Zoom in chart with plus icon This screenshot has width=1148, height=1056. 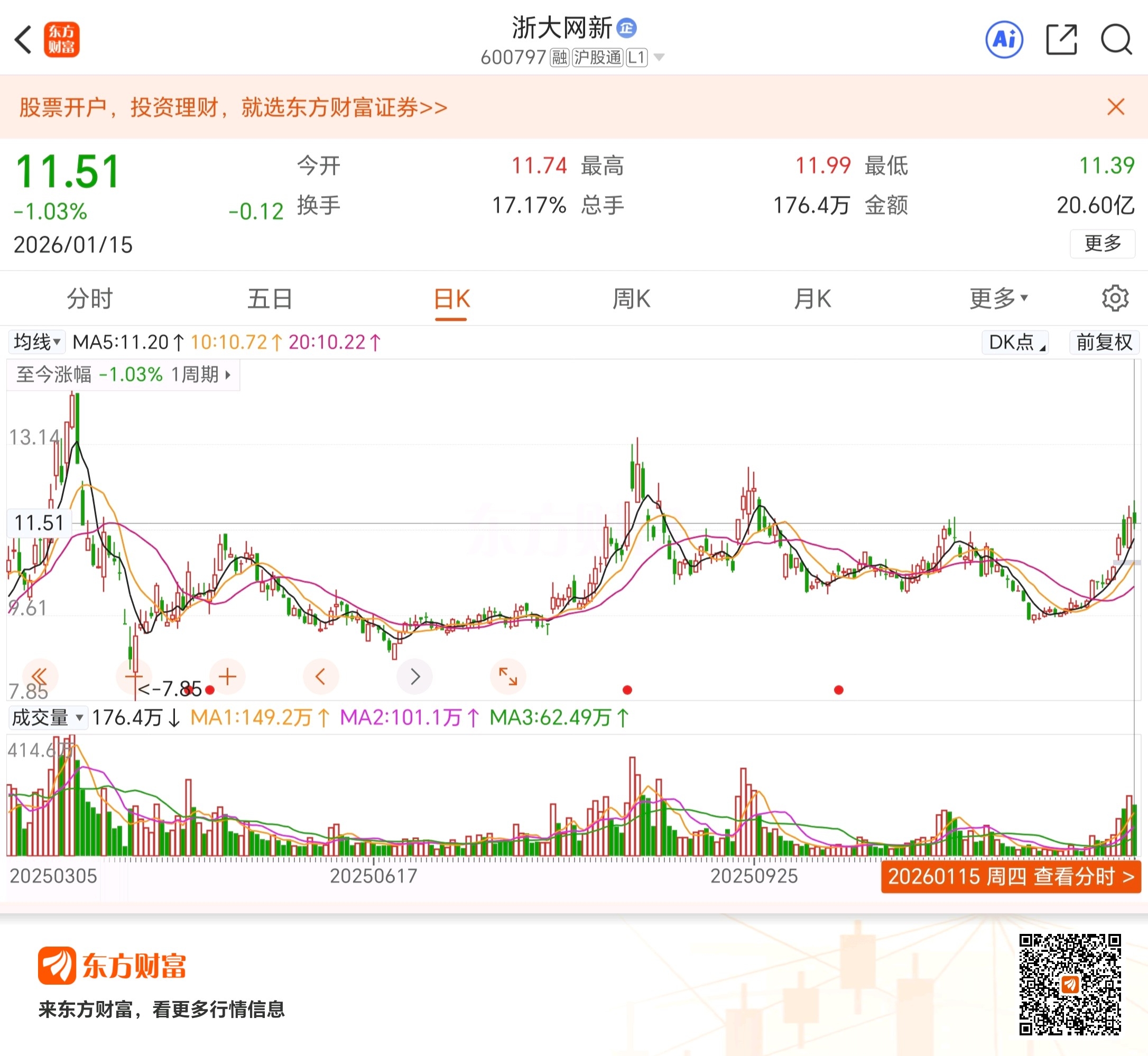227,677
